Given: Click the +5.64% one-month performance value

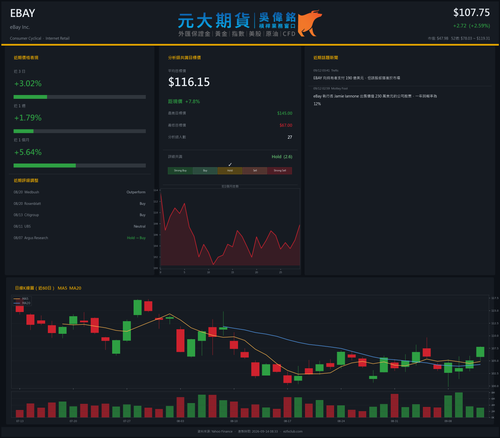Looking at the screenshot, I should pyautogui.click(x=28, y=152).
